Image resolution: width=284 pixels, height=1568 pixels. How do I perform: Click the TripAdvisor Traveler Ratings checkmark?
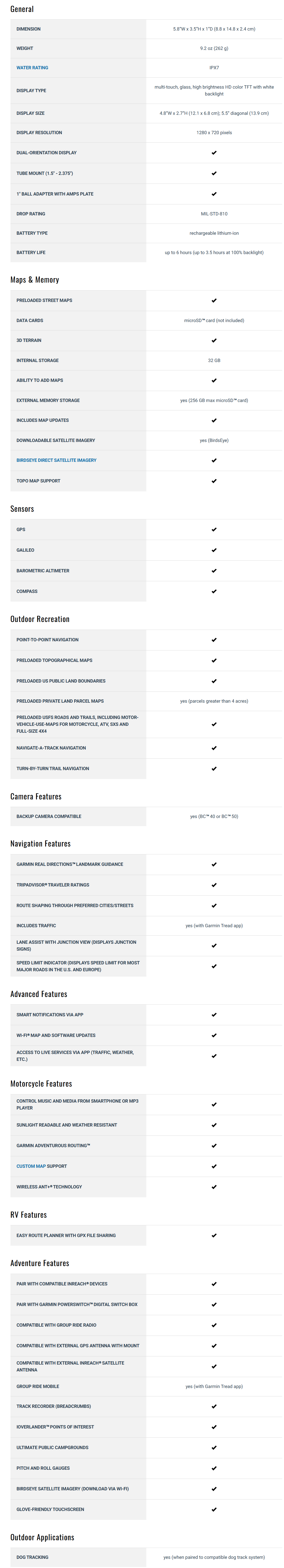[x=214, y=885]
